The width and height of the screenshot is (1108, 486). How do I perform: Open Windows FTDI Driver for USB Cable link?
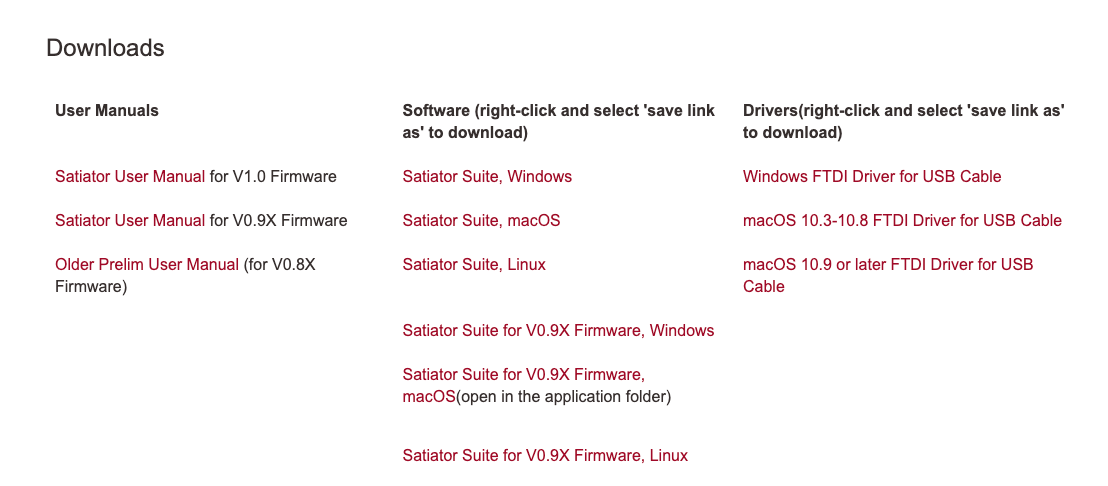pyautogui.click(x=872, y=177)
